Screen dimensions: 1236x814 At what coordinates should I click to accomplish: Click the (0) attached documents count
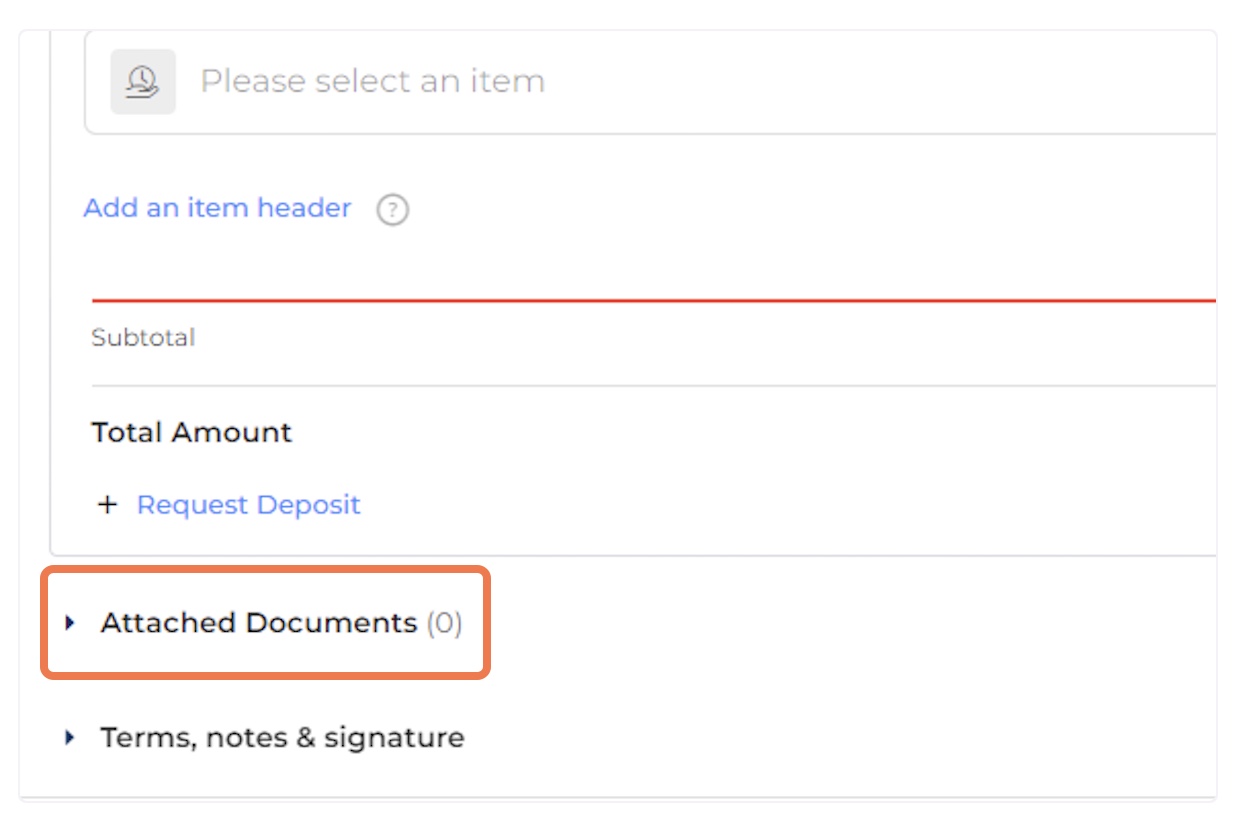(x=444, y=623)
